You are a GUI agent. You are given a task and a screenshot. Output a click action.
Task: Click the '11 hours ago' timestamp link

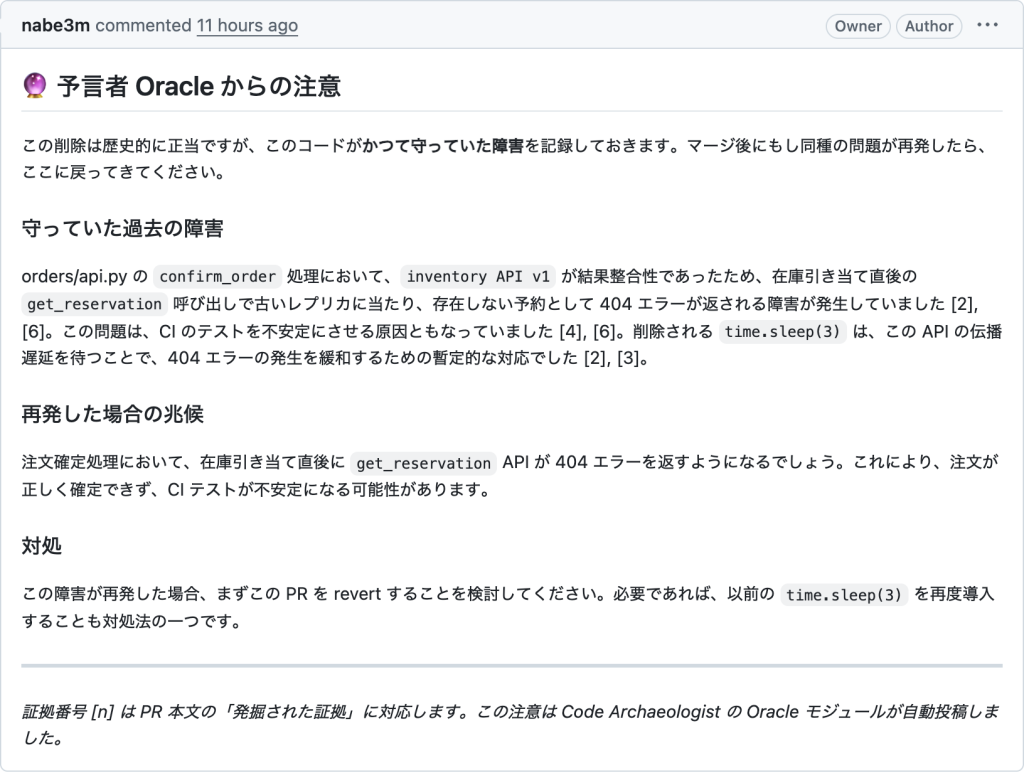[247, 25]
